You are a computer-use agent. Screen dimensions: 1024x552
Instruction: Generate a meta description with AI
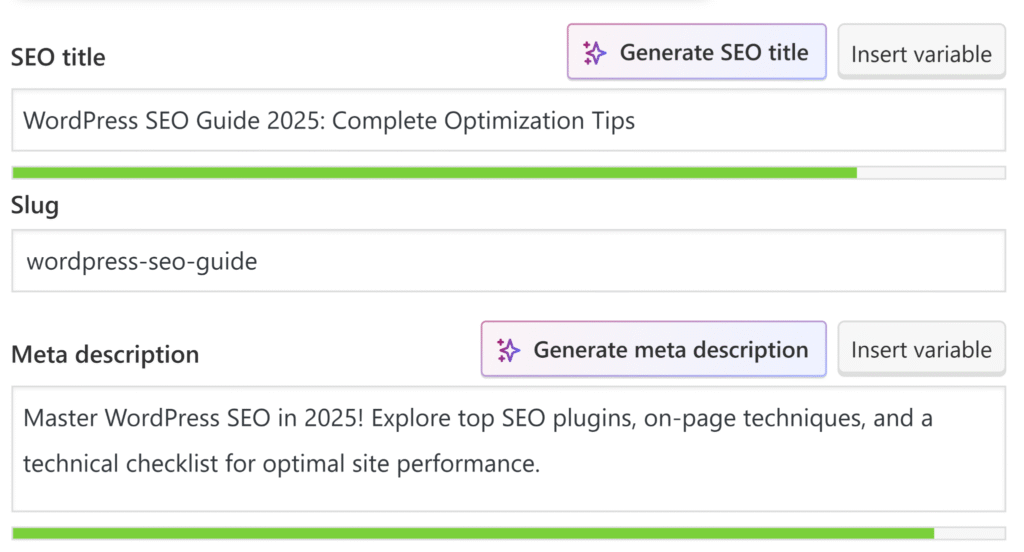[653, 349]
